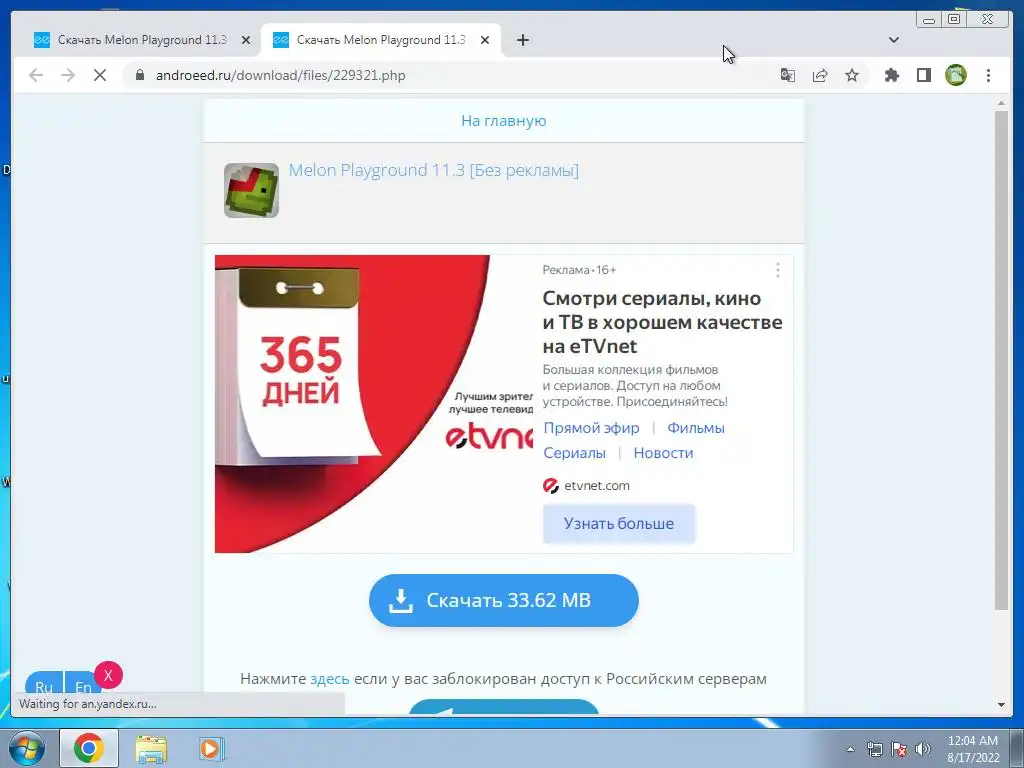Click the Узнать больше button
Viewport: 1024px width, 768px height.
point(619,524)
